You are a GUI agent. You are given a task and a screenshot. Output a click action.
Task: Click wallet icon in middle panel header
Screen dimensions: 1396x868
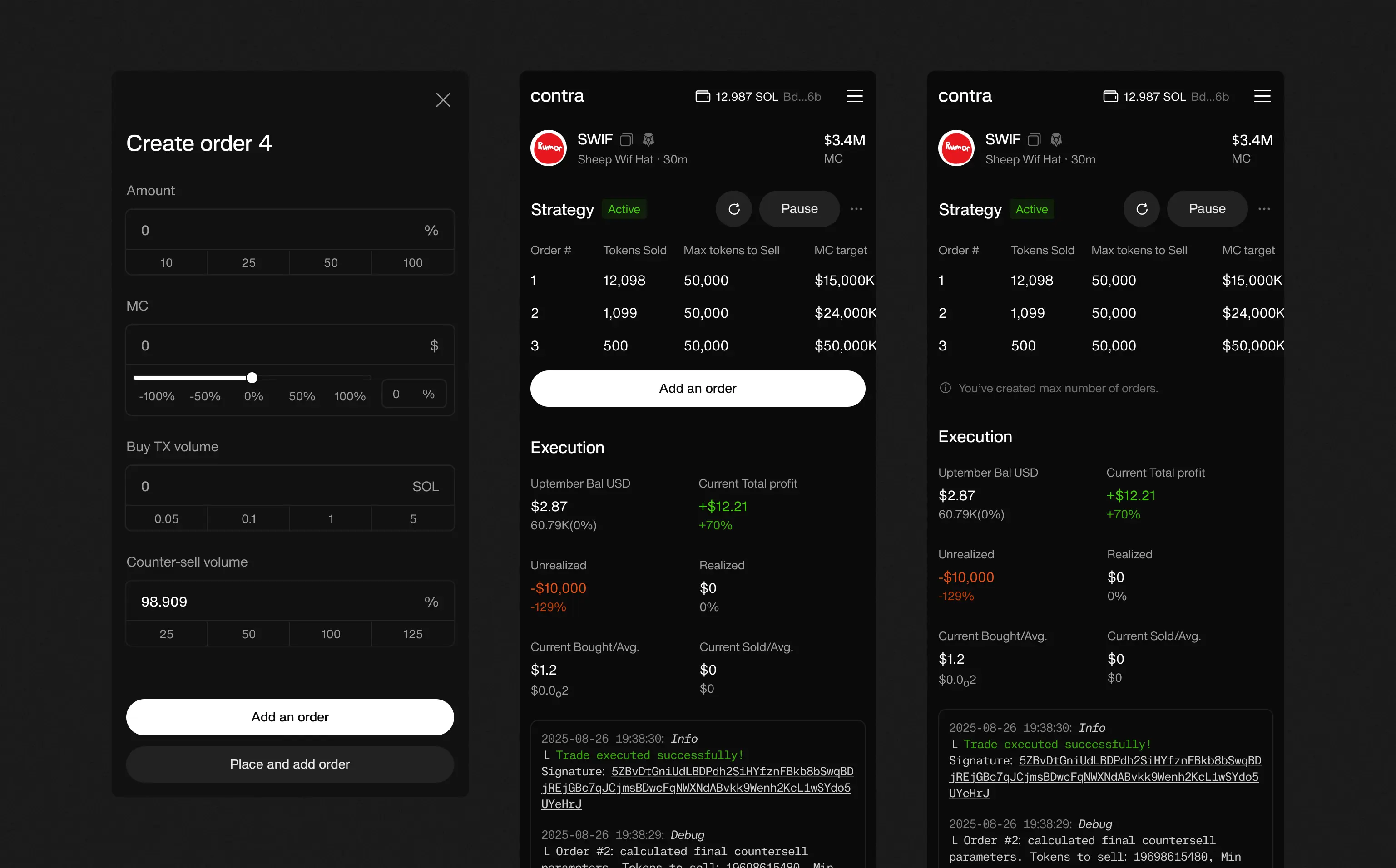tap(702, 96)
